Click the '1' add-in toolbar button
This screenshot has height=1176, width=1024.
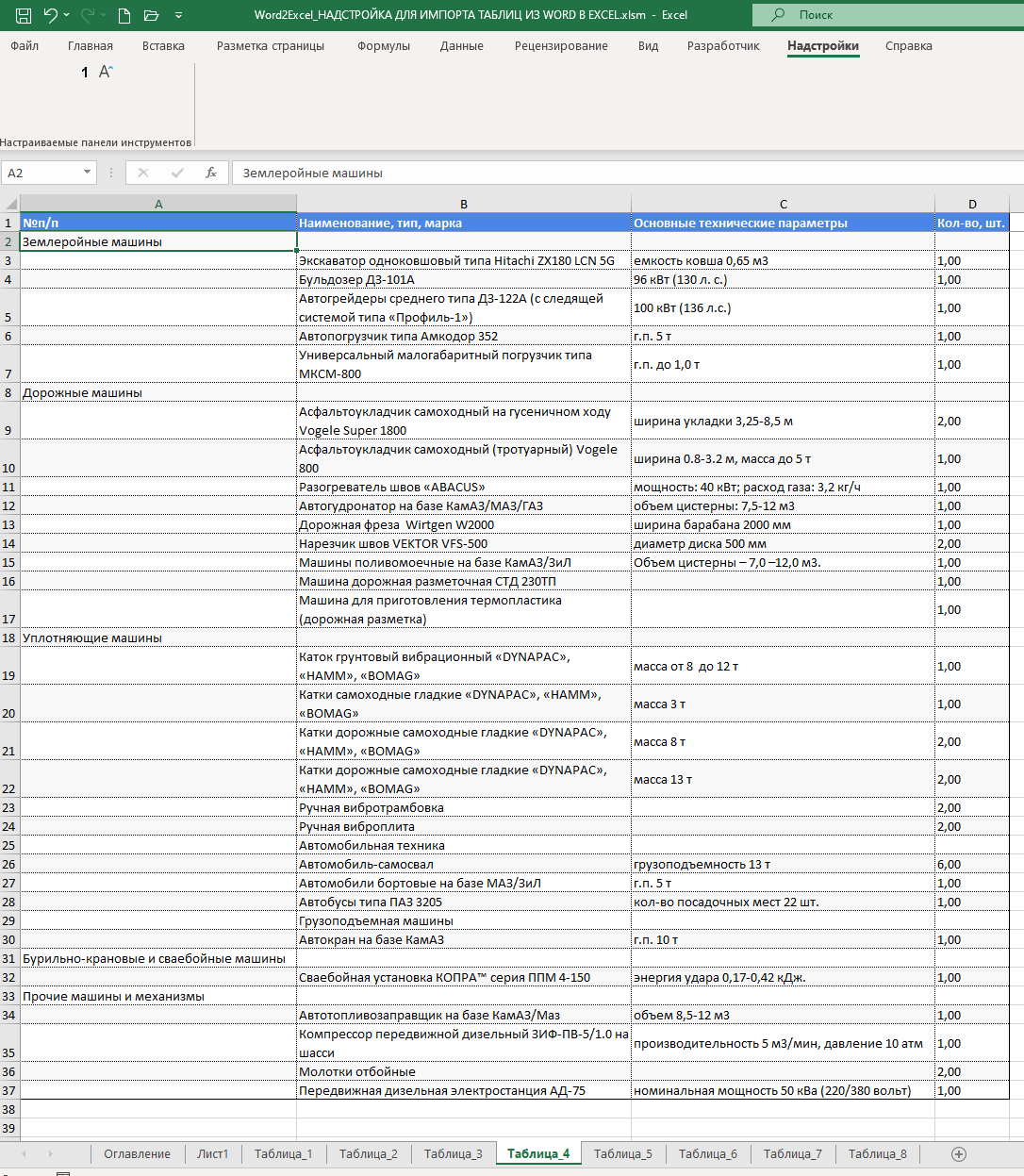[85, 73]
